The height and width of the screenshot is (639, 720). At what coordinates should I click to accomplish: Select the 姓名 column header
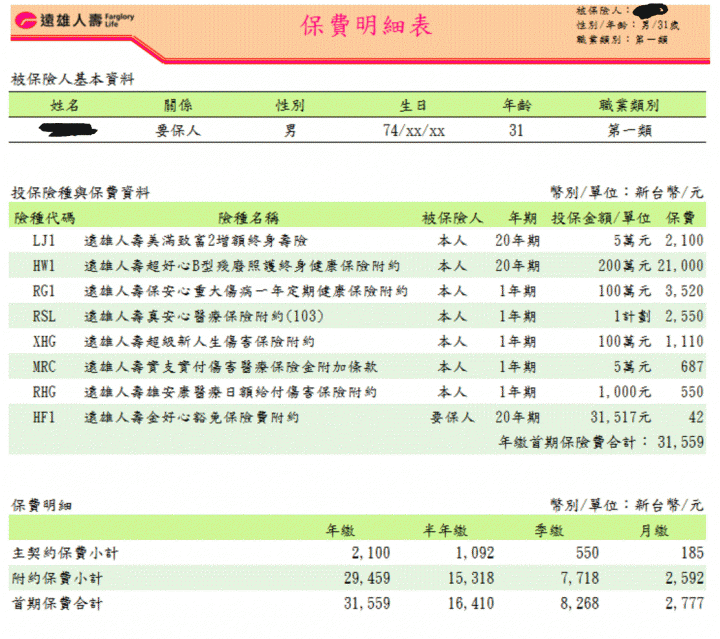[65, 106]
